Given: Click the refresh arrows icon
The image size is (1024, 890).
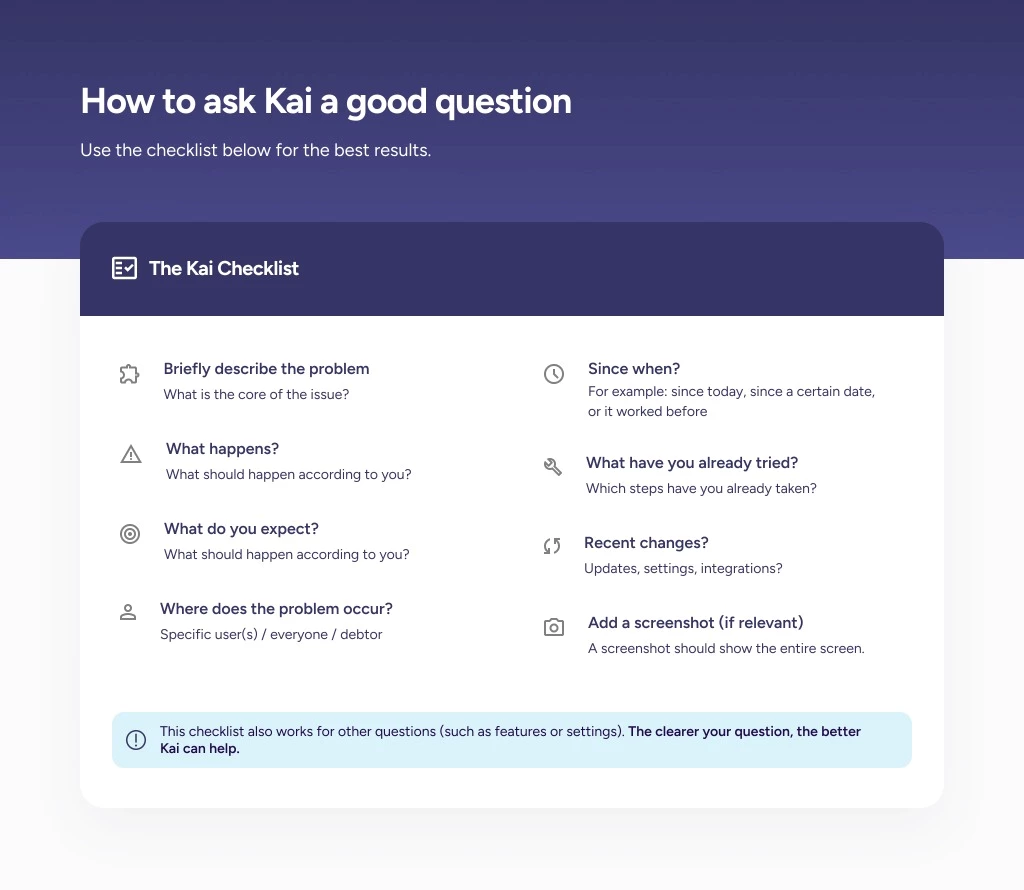Looking at the screenshot, I should pos(552,546).
